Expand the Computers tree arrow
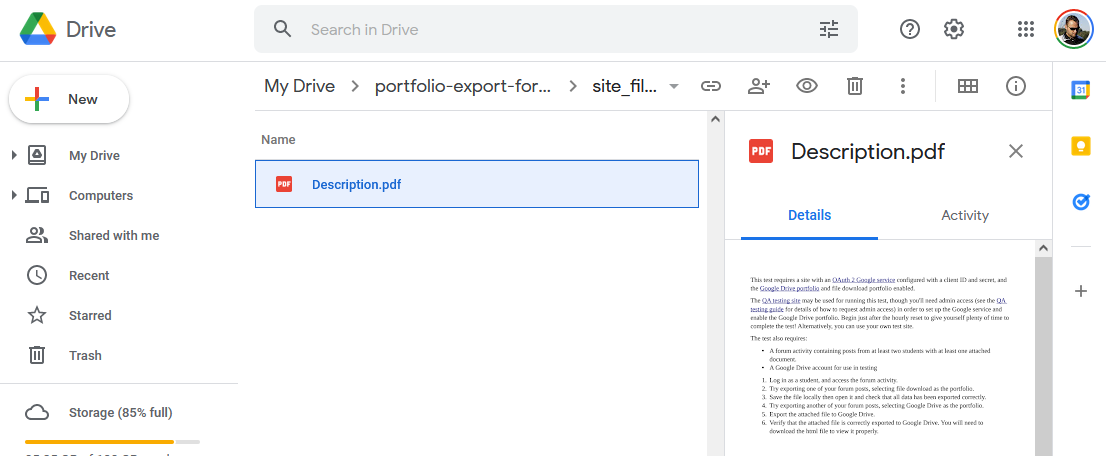 [x=14, y=195]
